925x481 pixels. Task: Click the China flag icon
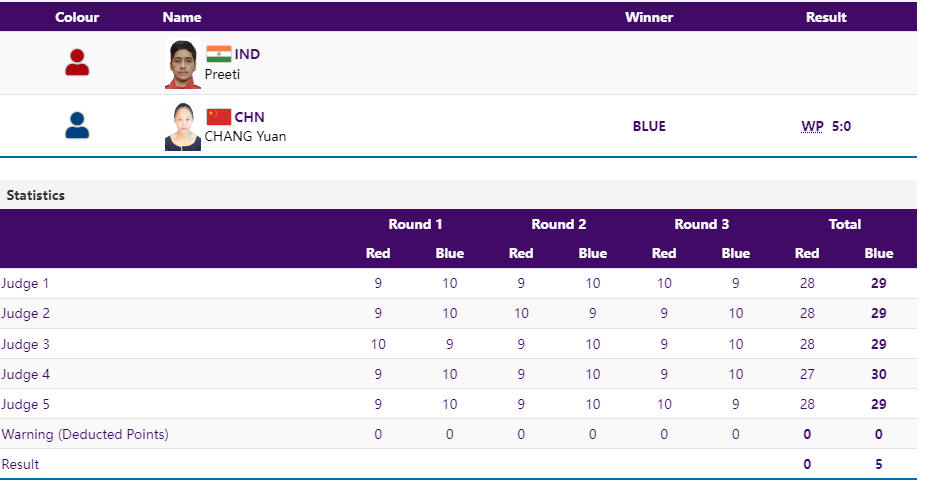point(218,117)
